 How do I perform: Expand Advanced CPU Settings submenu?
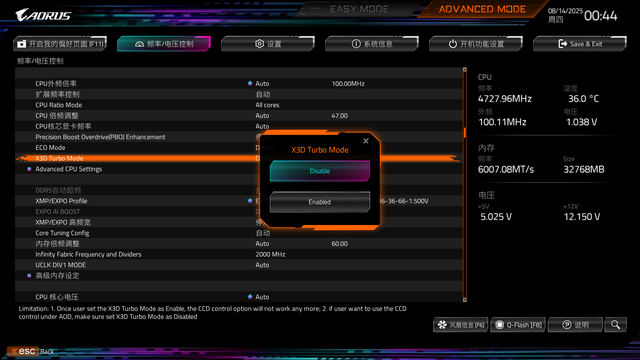click(x=68, y=169)
